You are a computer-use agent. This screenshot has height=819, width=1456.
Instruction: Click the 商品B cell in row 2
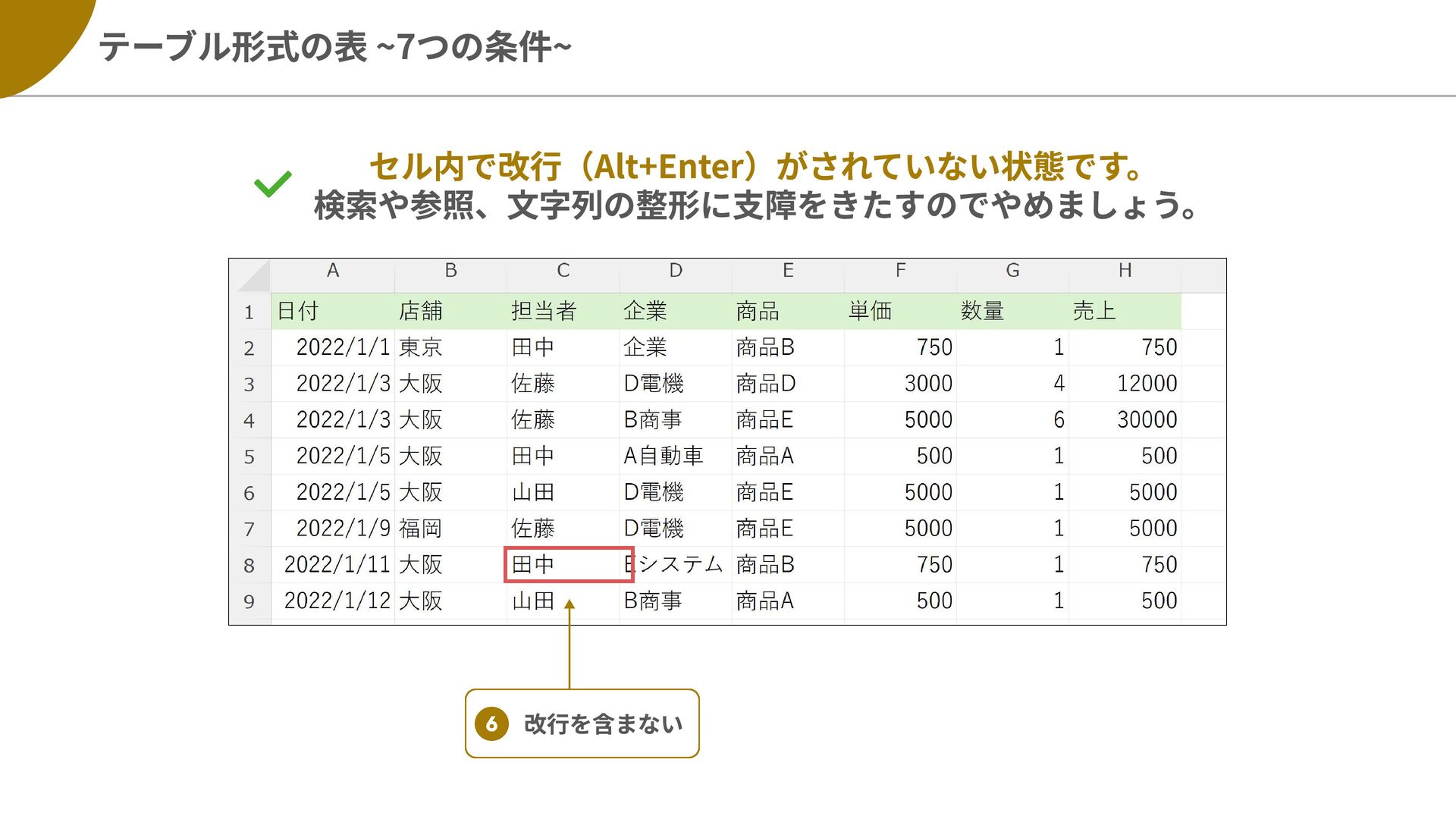(x=788, y=347)
